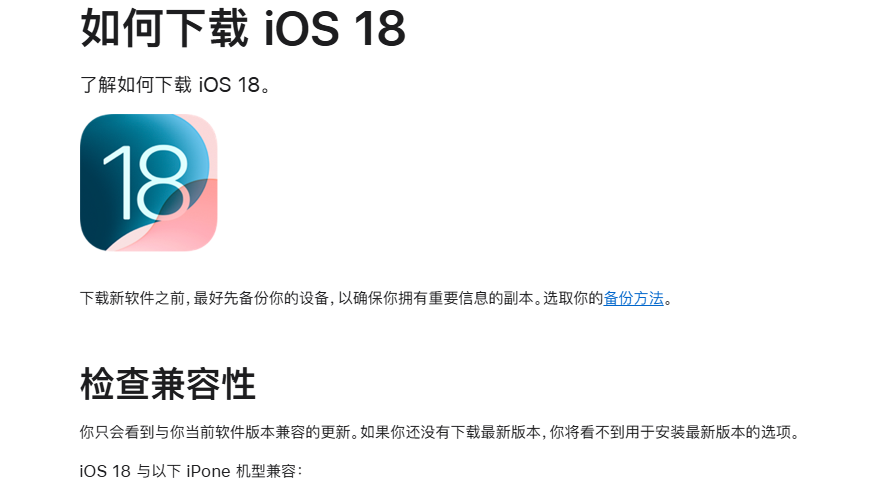Click the phrase 如果你还没有下载最新版本
Viewport: 876px width, 484px height.
point(450,433)
